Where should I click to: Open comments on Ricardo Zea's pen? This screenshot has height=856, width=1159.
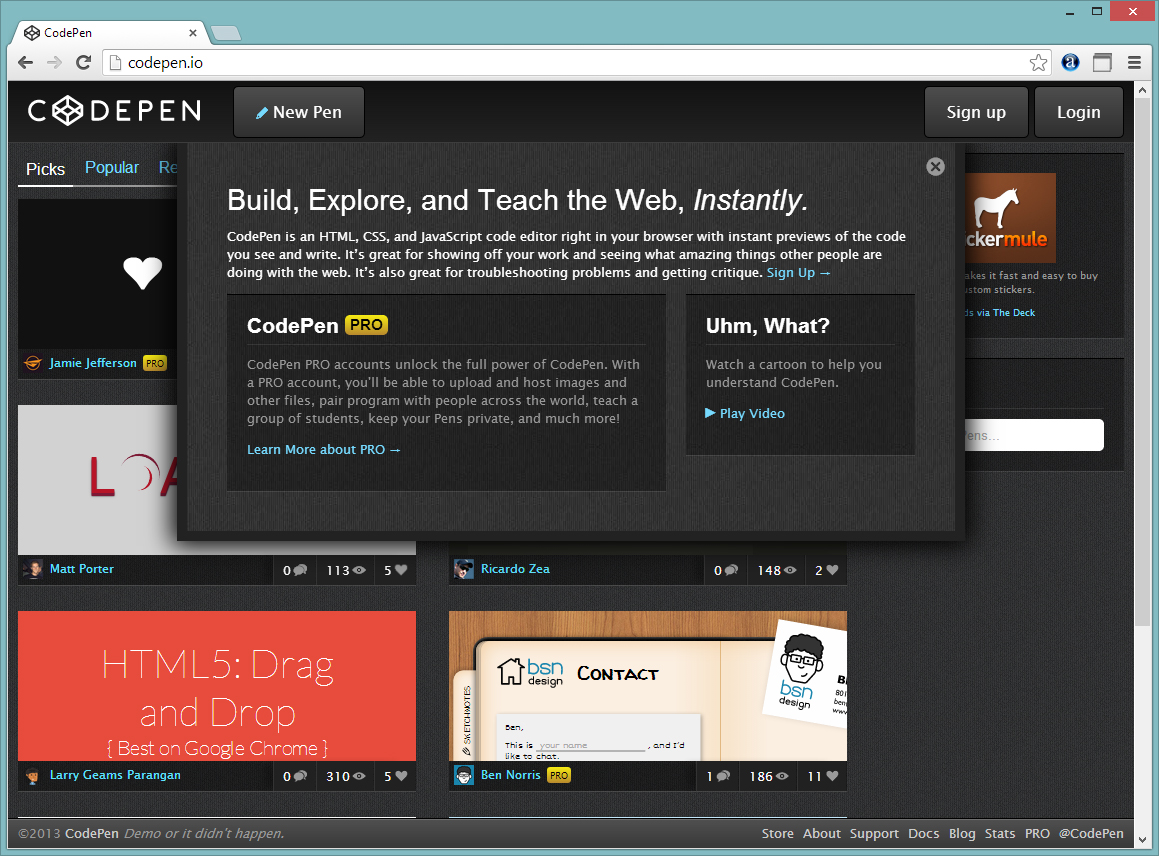(726, 570)
